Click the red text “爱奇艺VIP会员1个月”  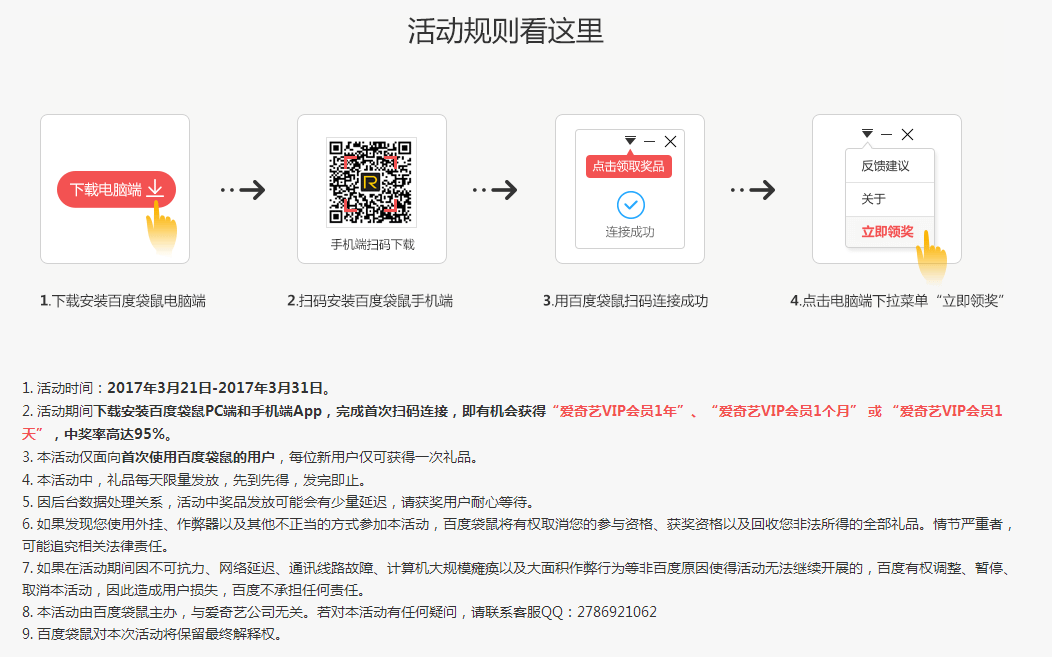click(784, 411)
